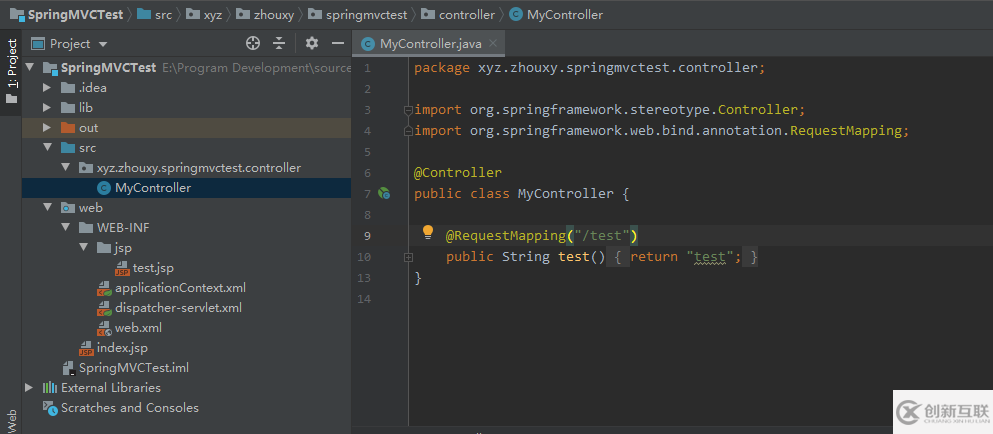Close the MyController.java tab

pos(493,43)
